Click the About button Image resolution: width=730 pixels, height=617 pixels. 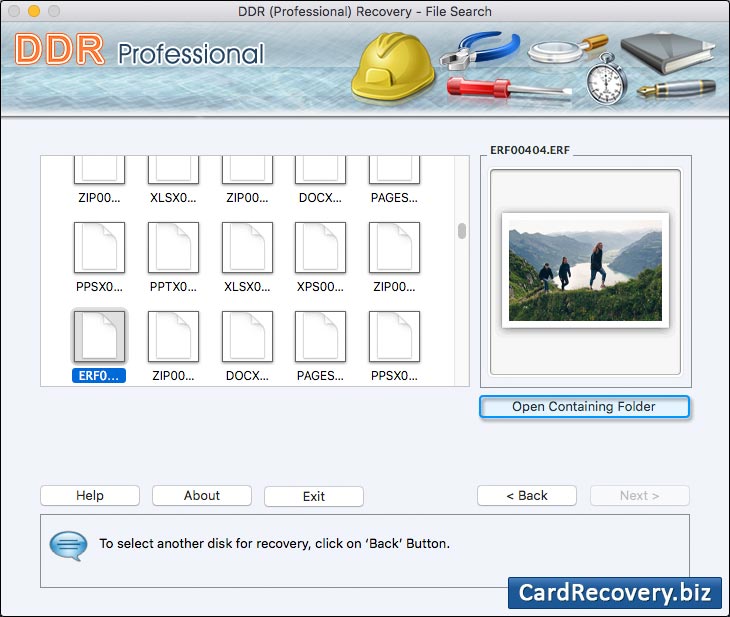click(x=202, y=495)
